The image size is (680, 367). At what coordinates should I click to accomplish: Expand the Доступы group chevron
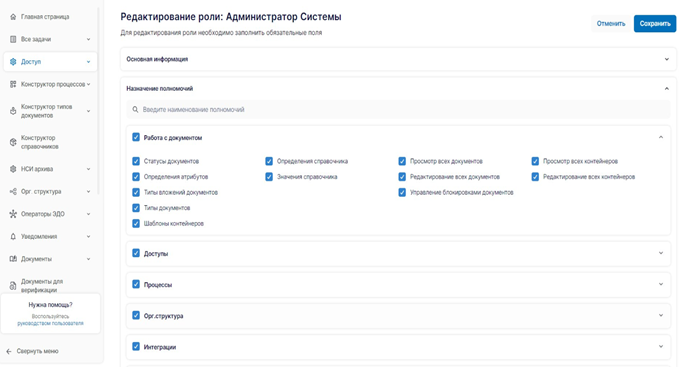pyautogui.click(x=661, y=253)
